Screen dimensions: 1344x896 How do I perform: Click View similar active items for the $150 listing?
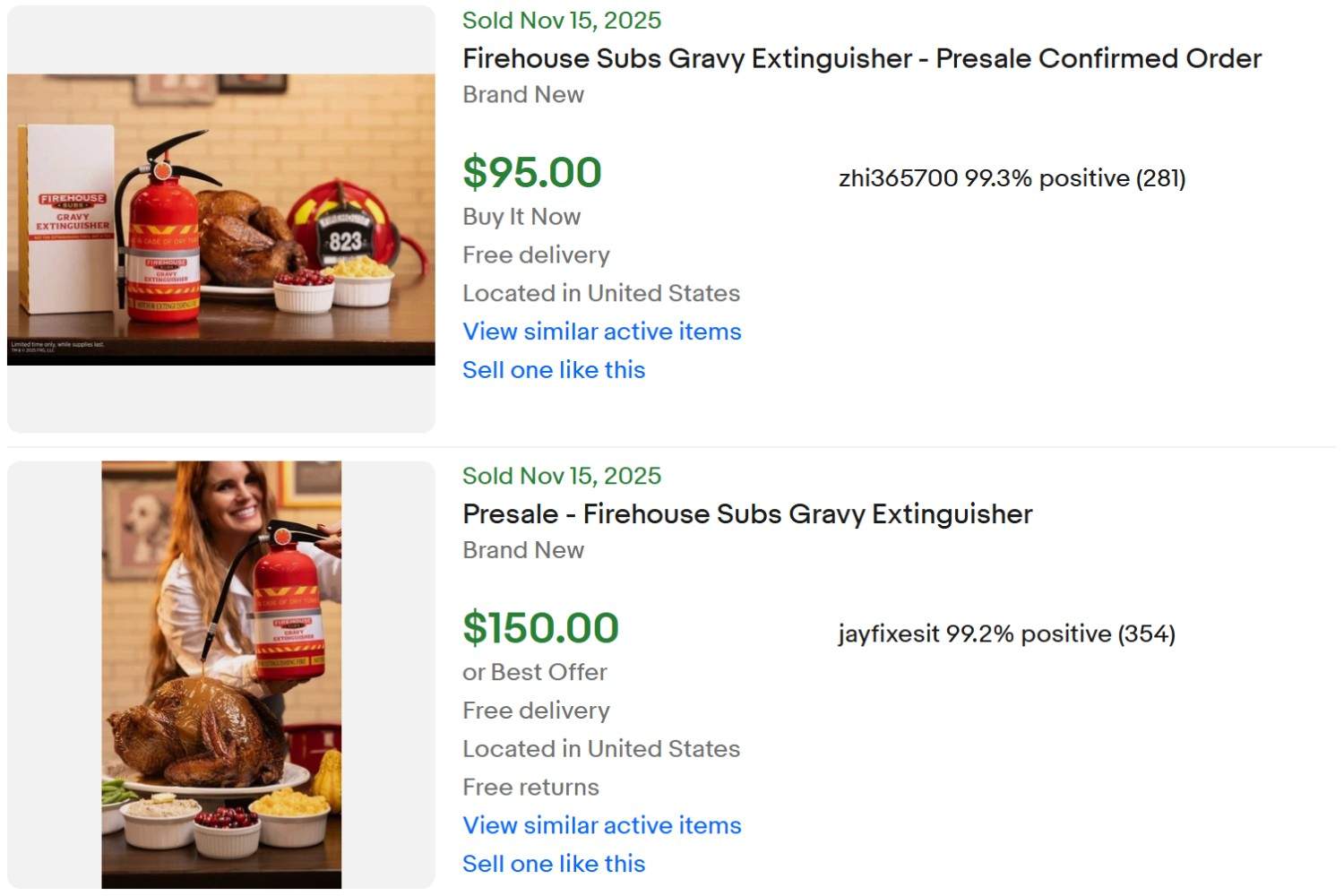click(x=601, y=825)
